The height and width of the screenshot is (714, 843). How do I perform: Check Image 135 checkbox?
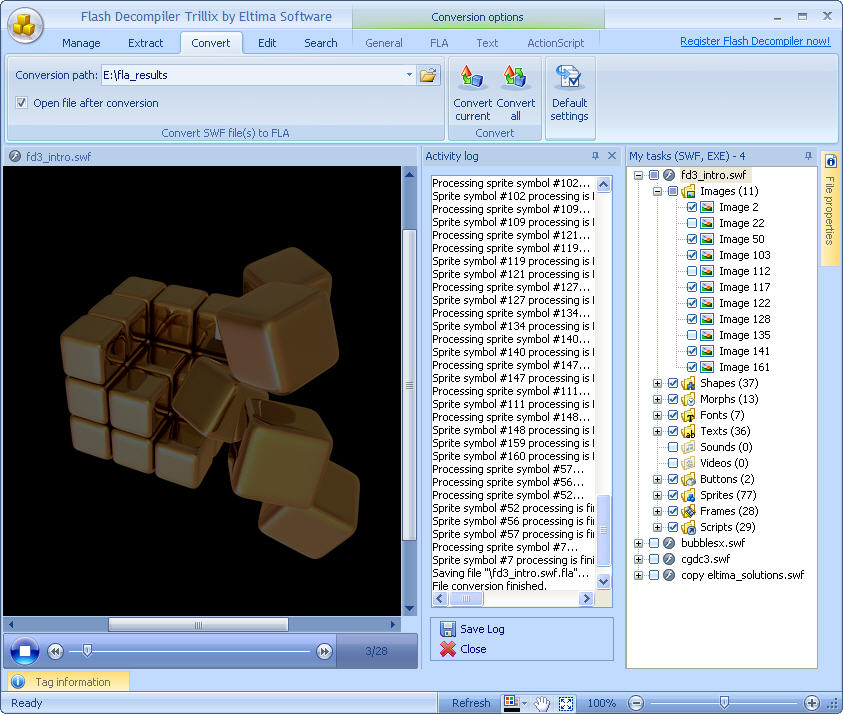(692, 335)
